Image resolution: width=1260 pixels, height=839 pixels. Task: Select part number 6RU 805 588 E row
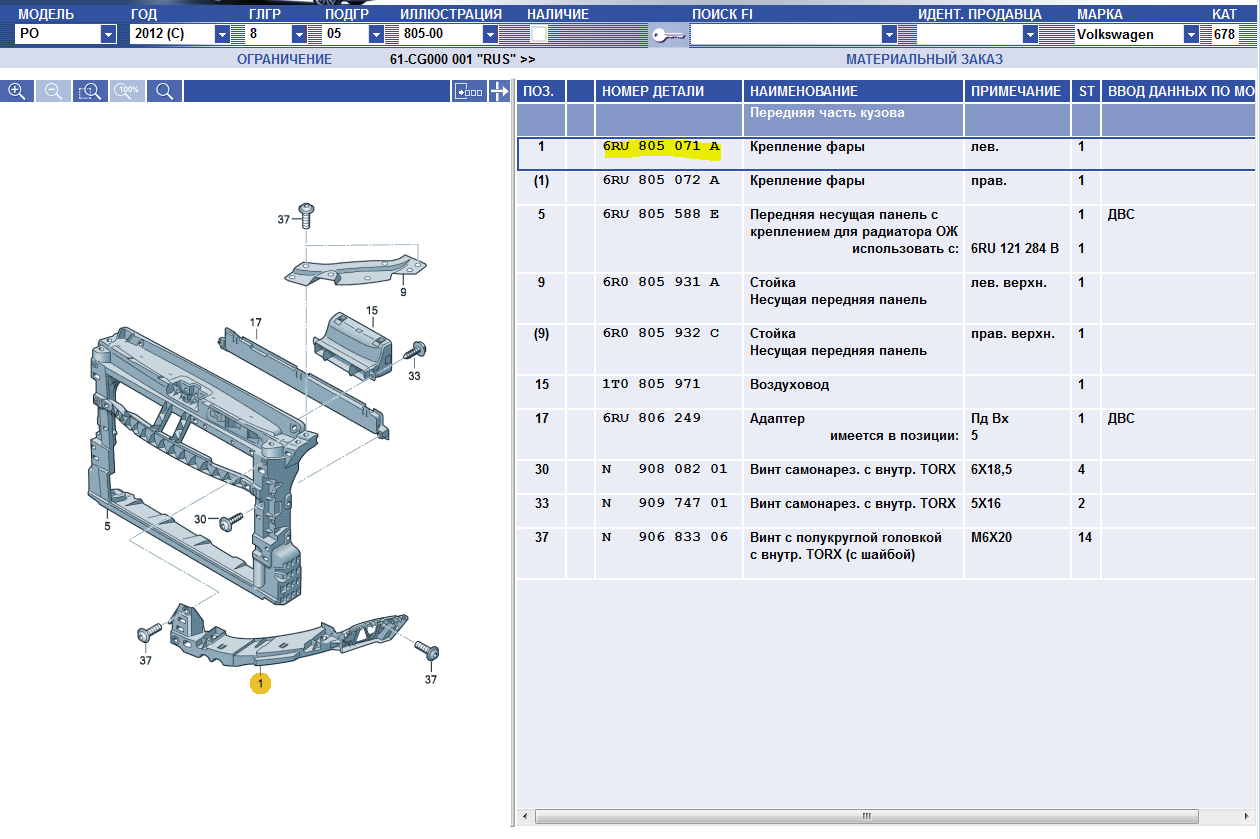tap(660, 215)
